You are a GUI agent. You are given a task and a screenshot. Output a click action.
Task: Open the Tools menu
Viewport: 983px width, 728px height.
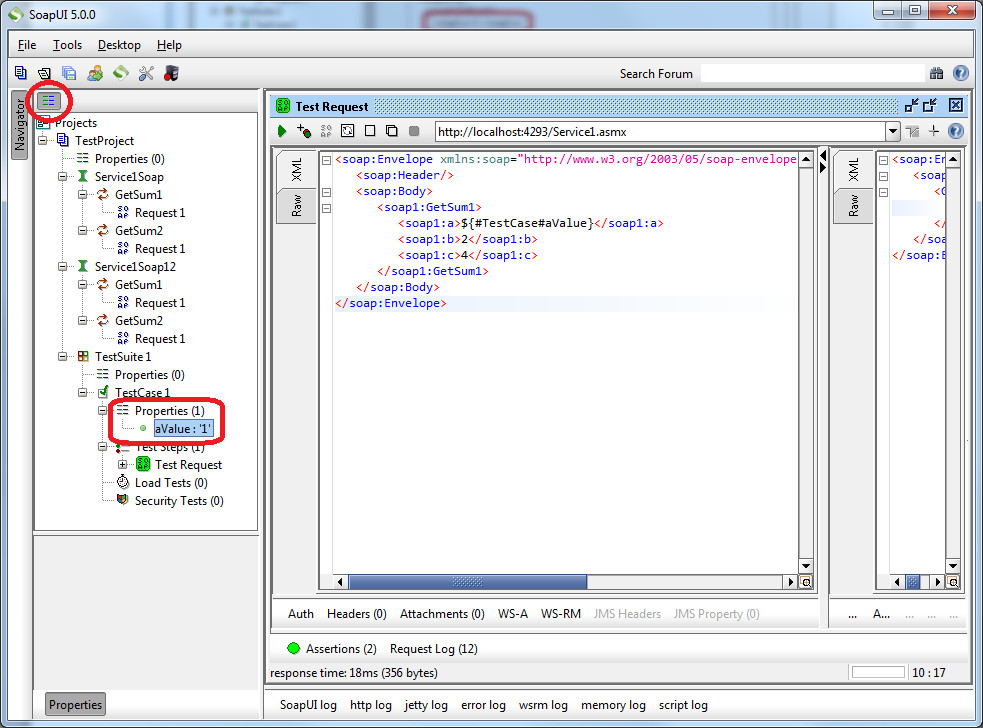click(x=67, y=45)
